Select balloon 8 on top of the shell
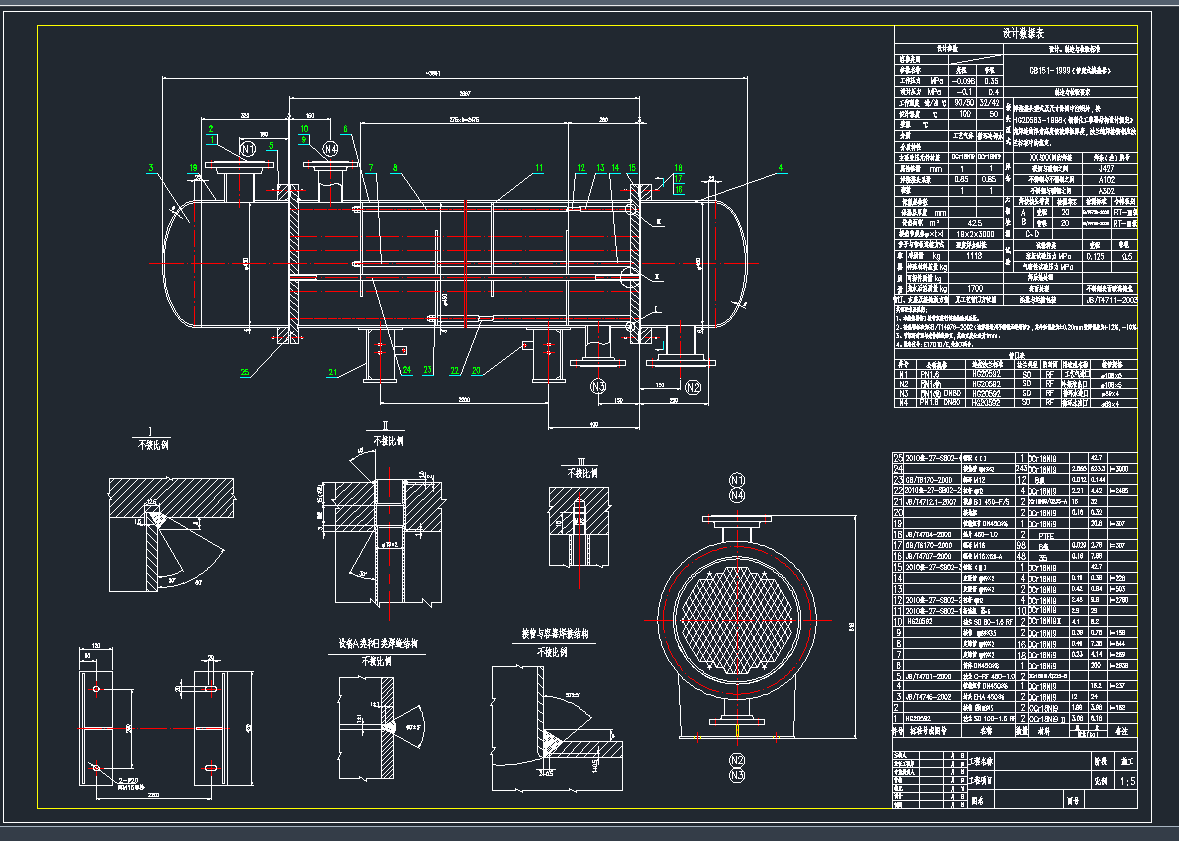 coord(395,167)
